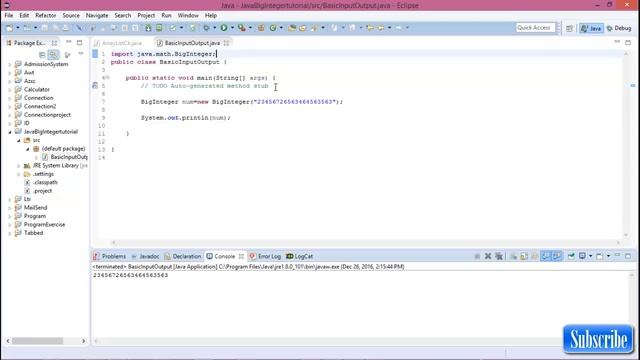Click the Subscribe button
Screen dimensions: 640x360
pyautogui.click(x=598, y=339)
